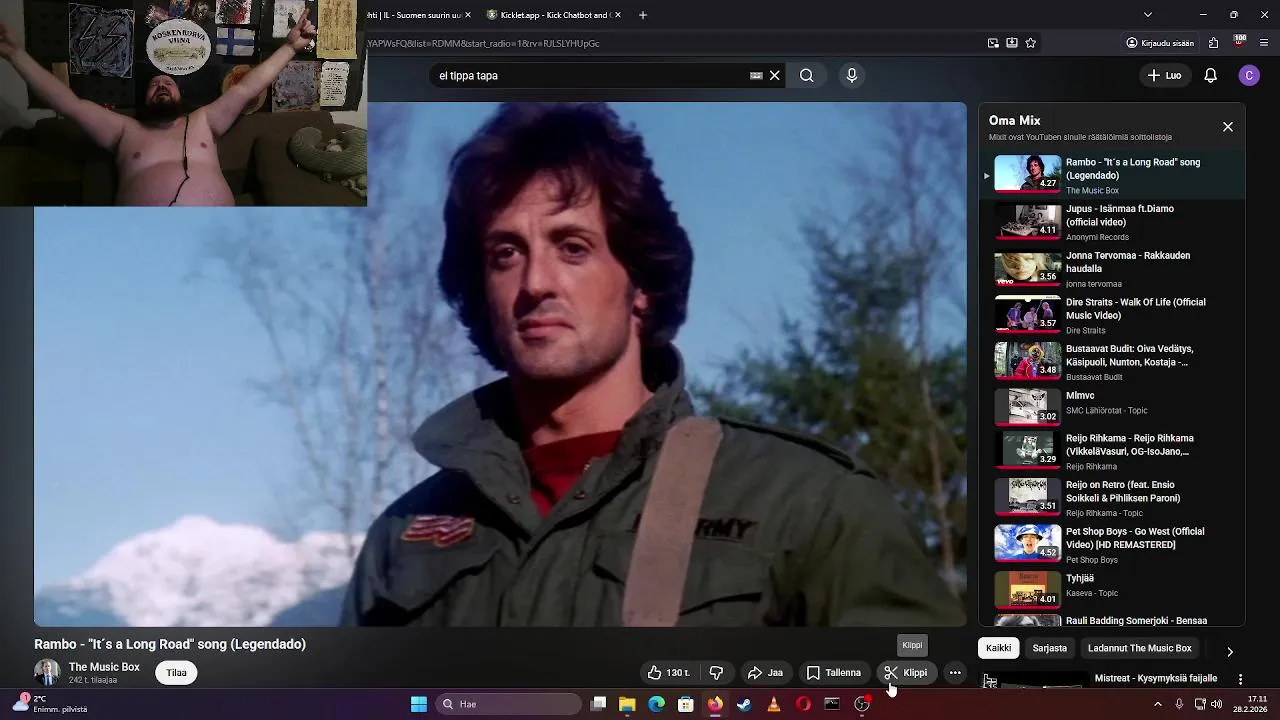Open the Windows Start menu

pyautogui.click(x=419, y=704)
